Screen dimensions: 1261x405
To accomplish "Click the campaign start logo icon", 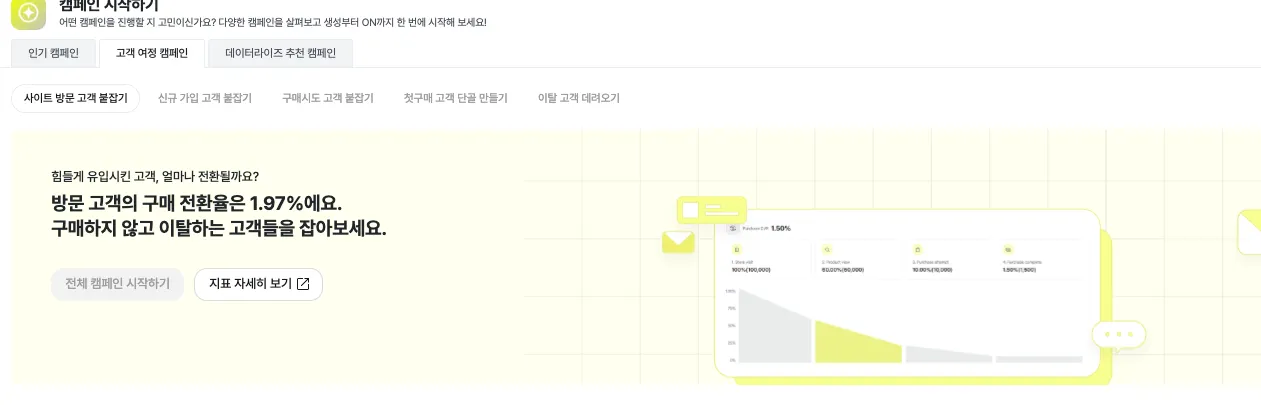I will point(28,13).
